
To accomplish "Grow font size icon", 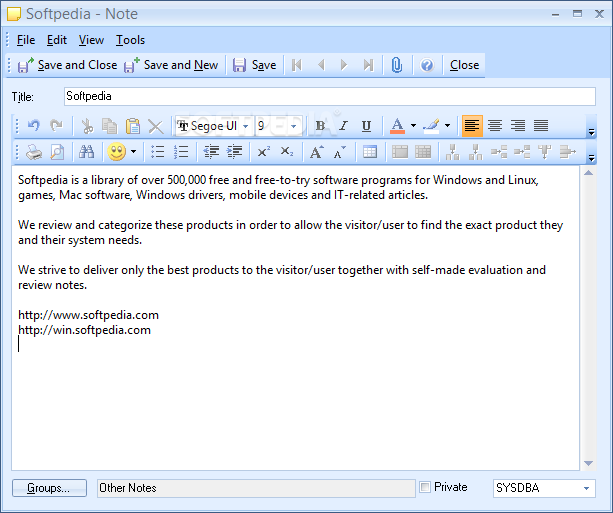I will pyautogui.click(x=317, y=151).
